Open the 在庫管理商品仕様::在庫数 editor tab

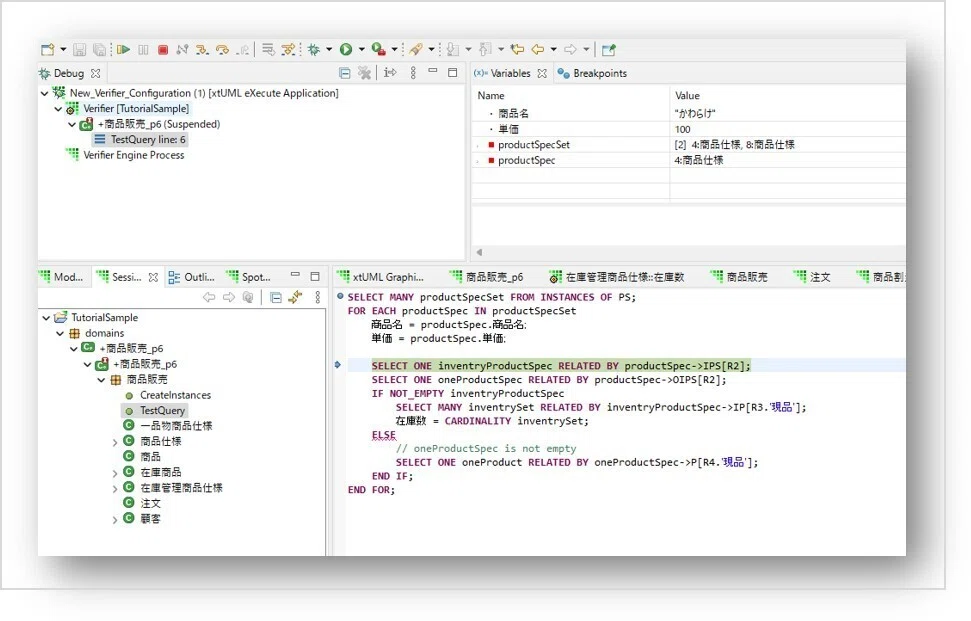(x=617, y=277)
